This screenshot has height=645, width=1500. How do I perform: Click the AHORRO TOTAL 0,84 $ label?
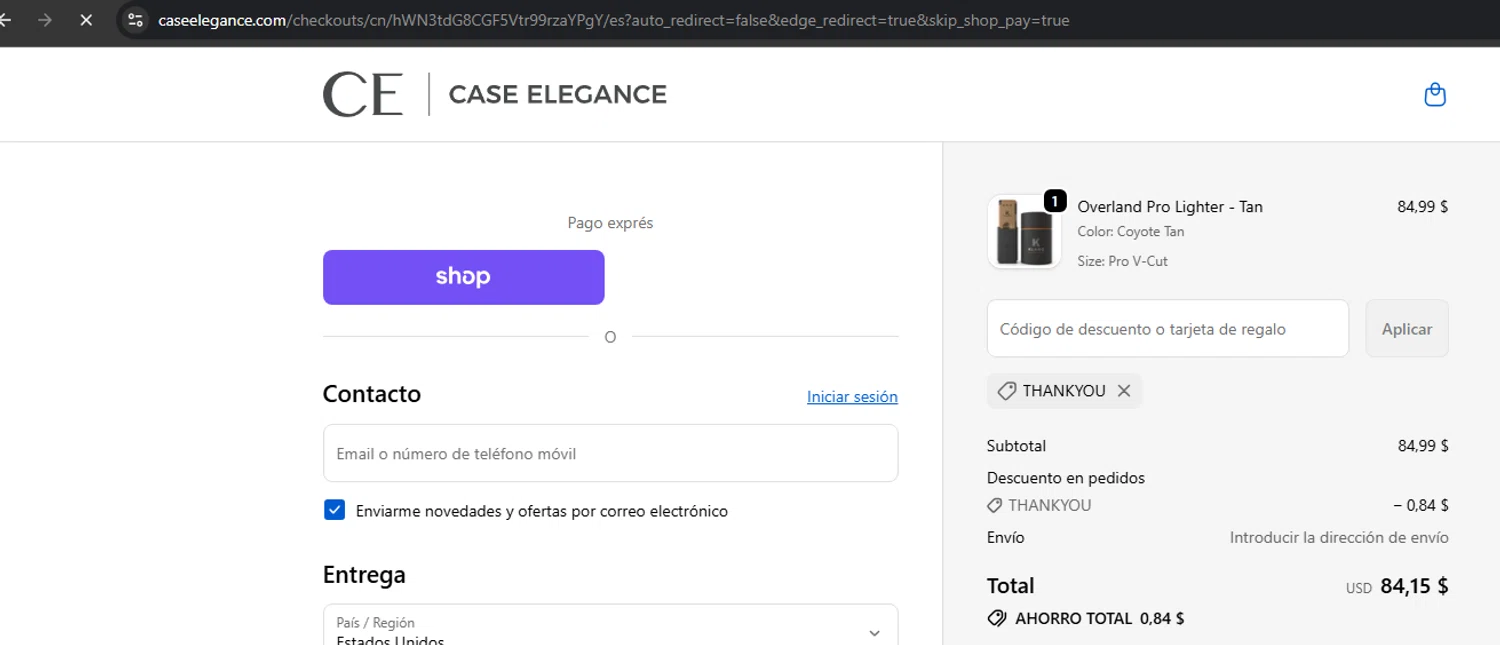1099,618
